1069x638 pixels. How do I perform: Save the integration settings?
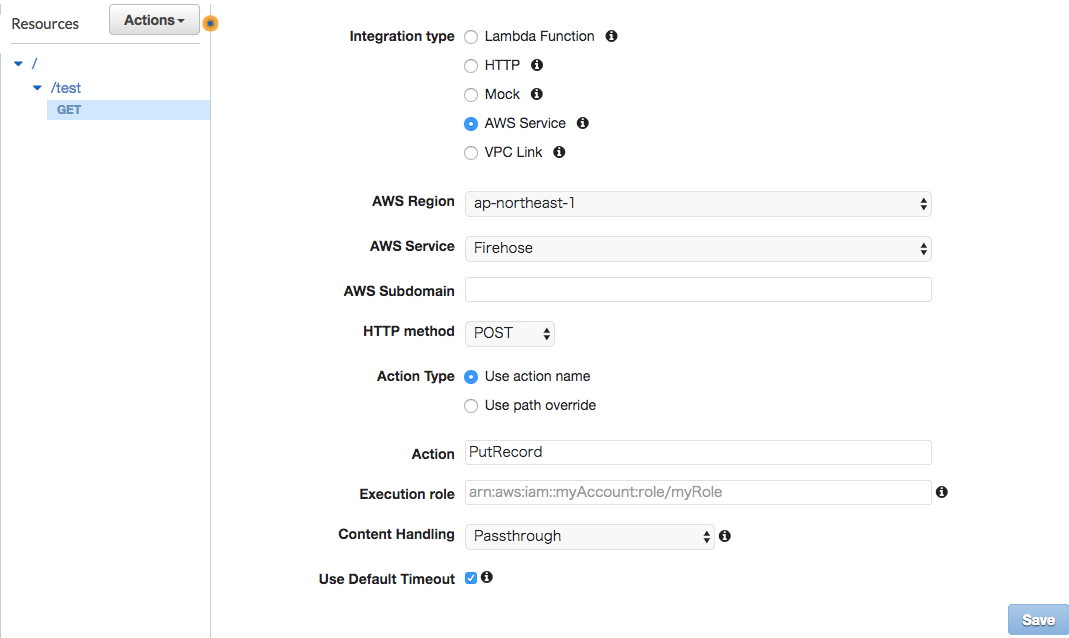click(1038, 619)
